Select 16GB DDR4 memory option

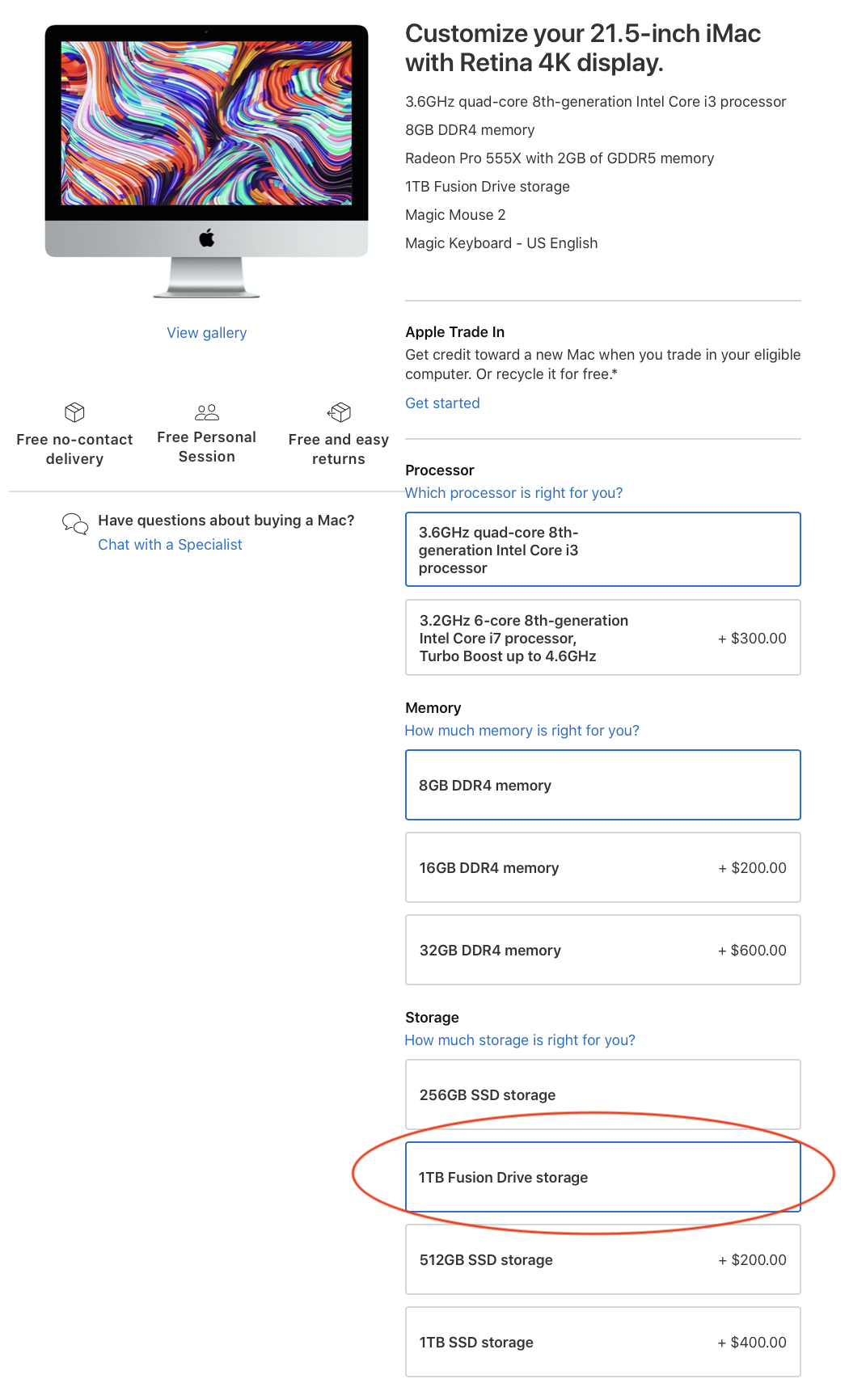[603, 868]
